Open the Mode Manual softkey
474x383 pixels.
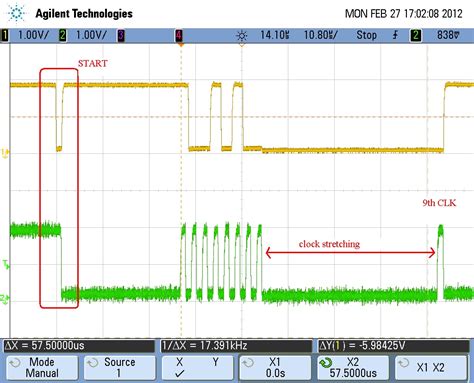[42, 367]
